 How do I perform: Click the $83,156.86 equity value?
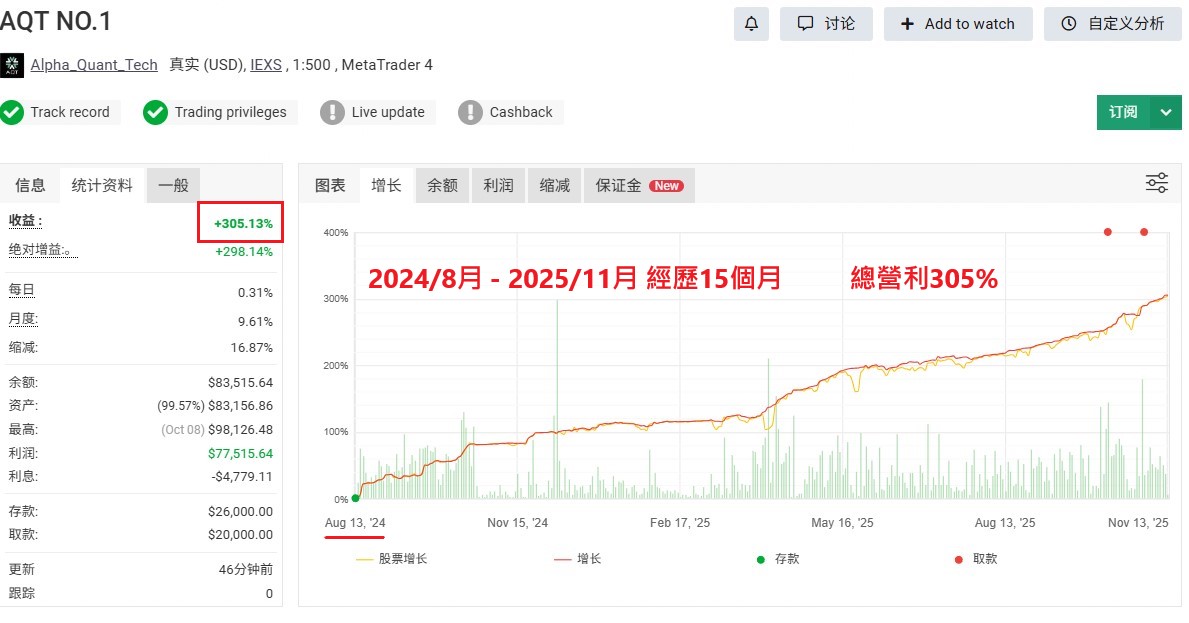pyautogui.click(x=240, y=405)
